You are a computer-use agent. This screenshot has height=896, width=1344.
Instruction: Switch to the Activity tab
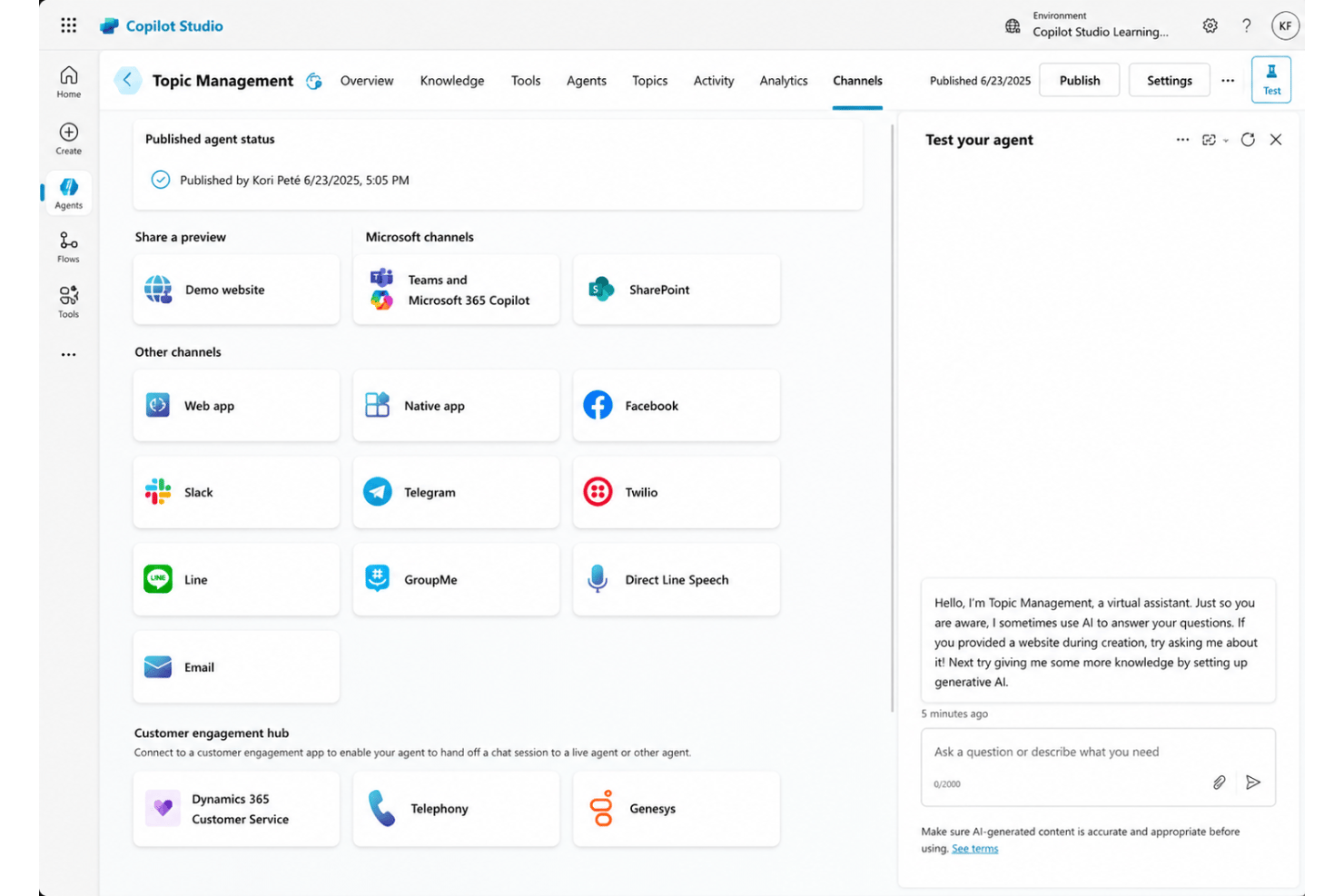coord(714,81)
